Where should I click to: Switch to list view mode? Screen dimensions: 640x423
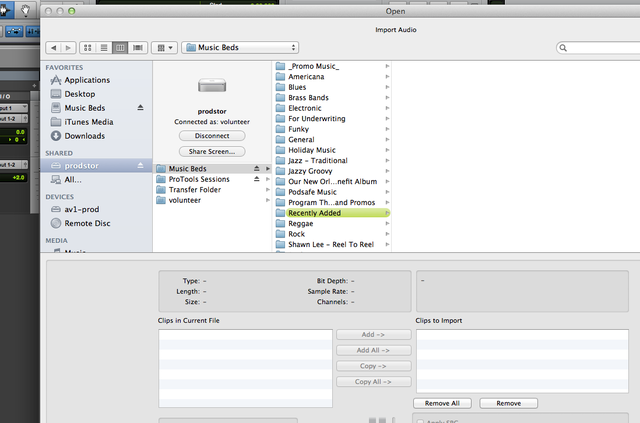pyautogui.click(x=104, y=47)
